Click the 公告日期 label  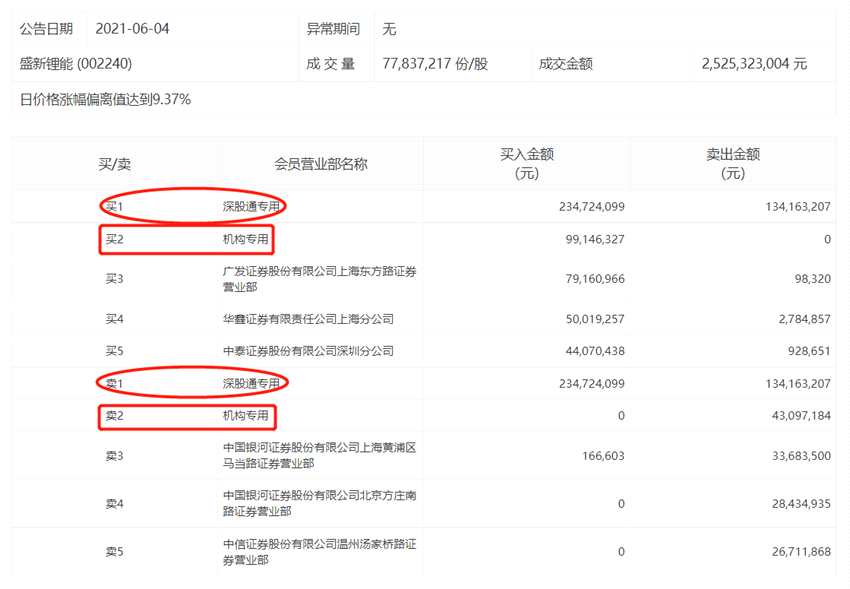pyautogui.click(x=46, y=29)
